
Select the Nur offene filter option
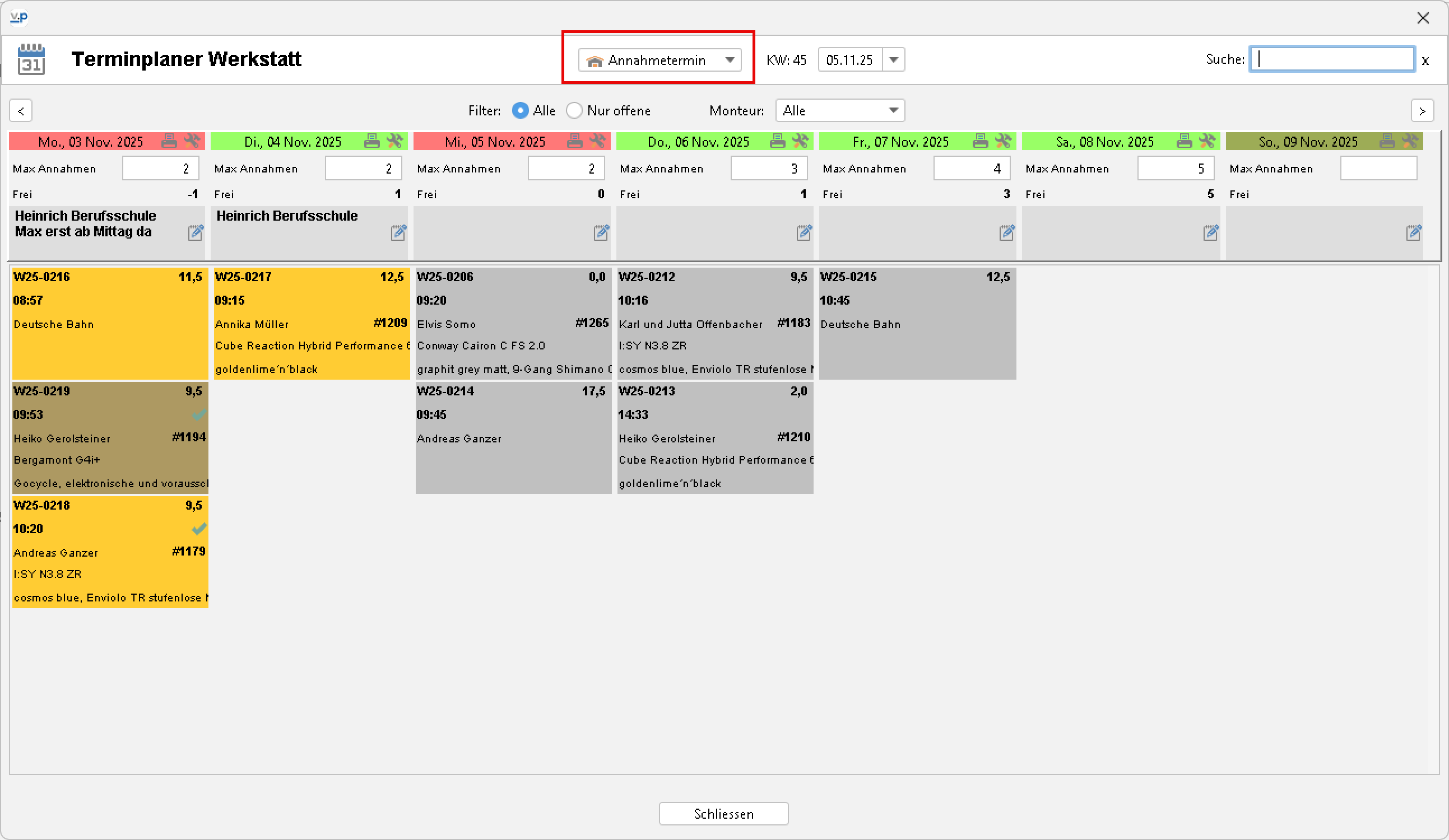pyautogui.click(x=574, y=110)
